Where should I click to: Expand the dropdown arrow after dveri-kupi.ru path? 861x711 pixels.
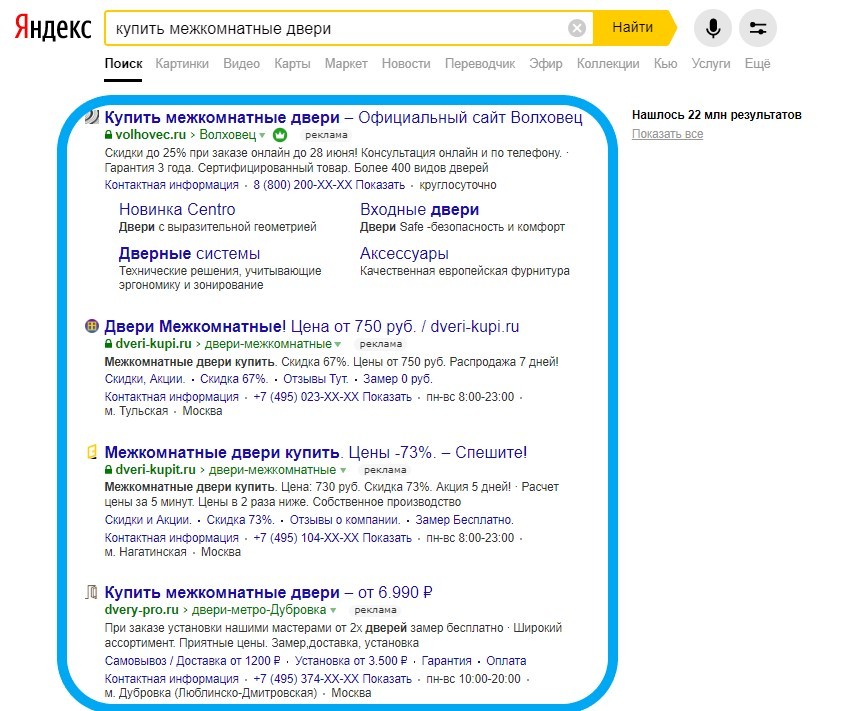pyautogui.click(x=338, y=344)
